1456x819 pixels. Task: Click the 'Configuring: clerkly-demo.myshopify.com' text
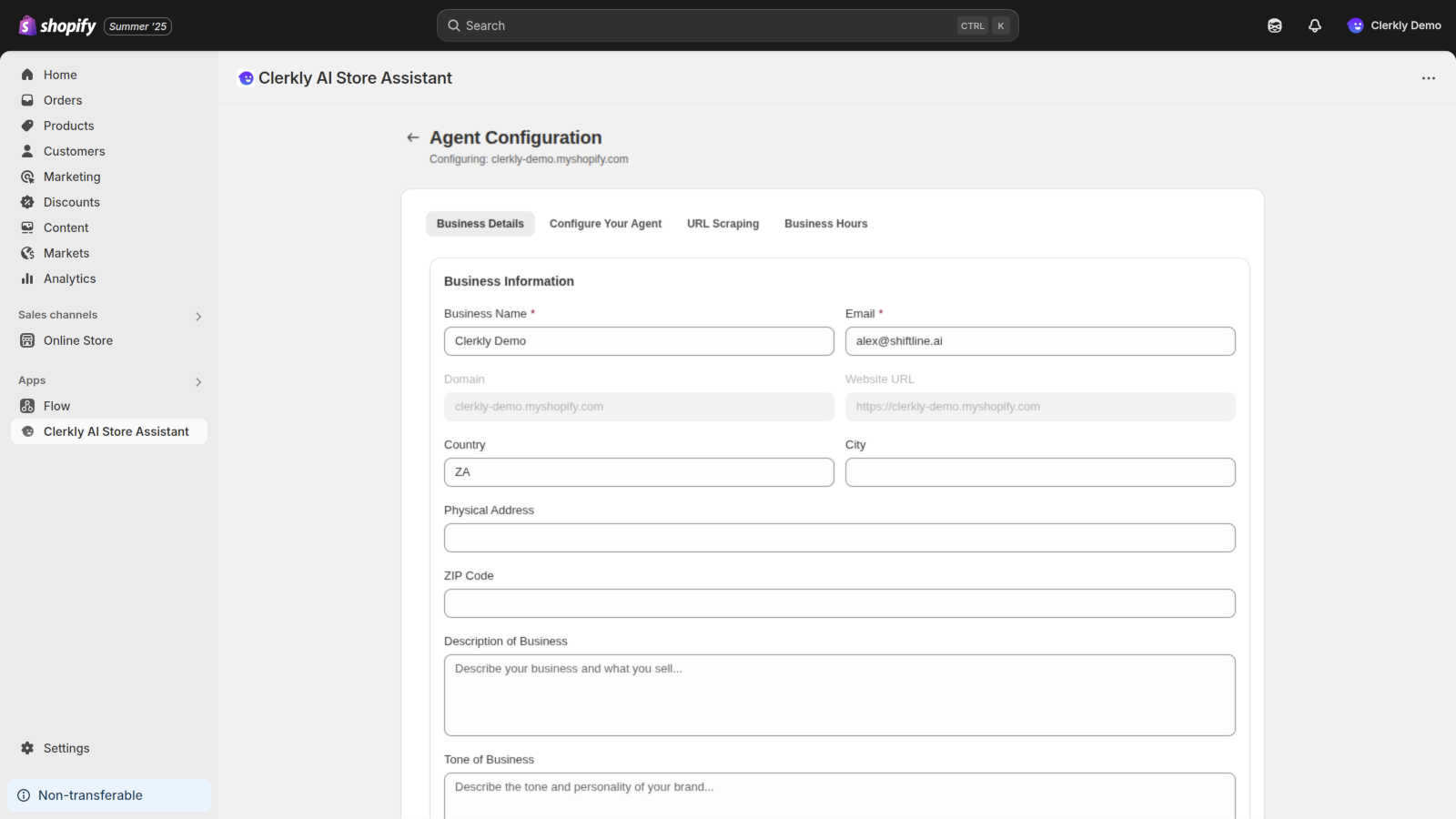[529, 159]
